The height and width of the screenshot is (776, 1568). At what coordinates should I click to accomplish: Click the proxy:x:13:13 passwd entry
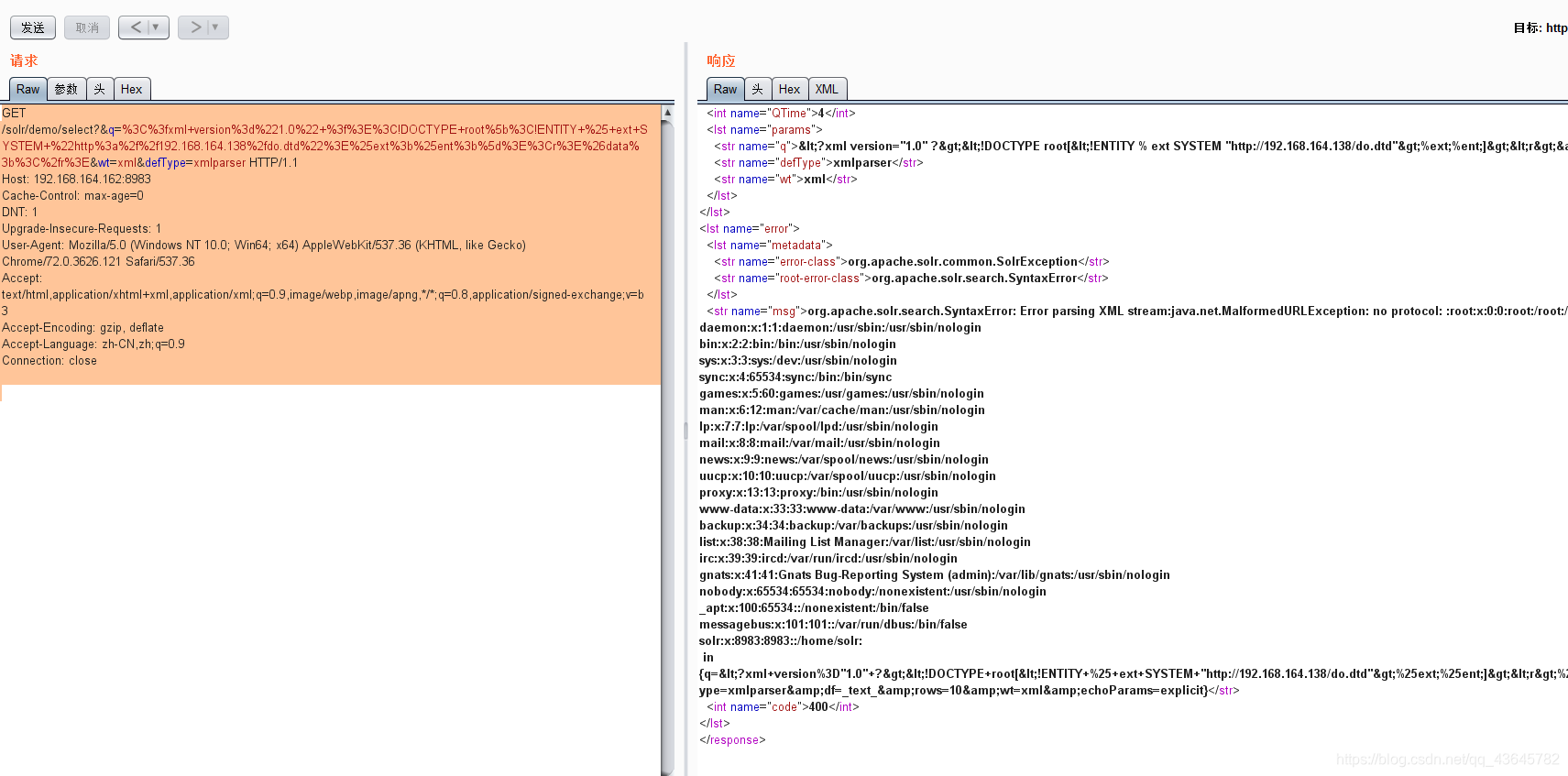click(x=818, y=492)
